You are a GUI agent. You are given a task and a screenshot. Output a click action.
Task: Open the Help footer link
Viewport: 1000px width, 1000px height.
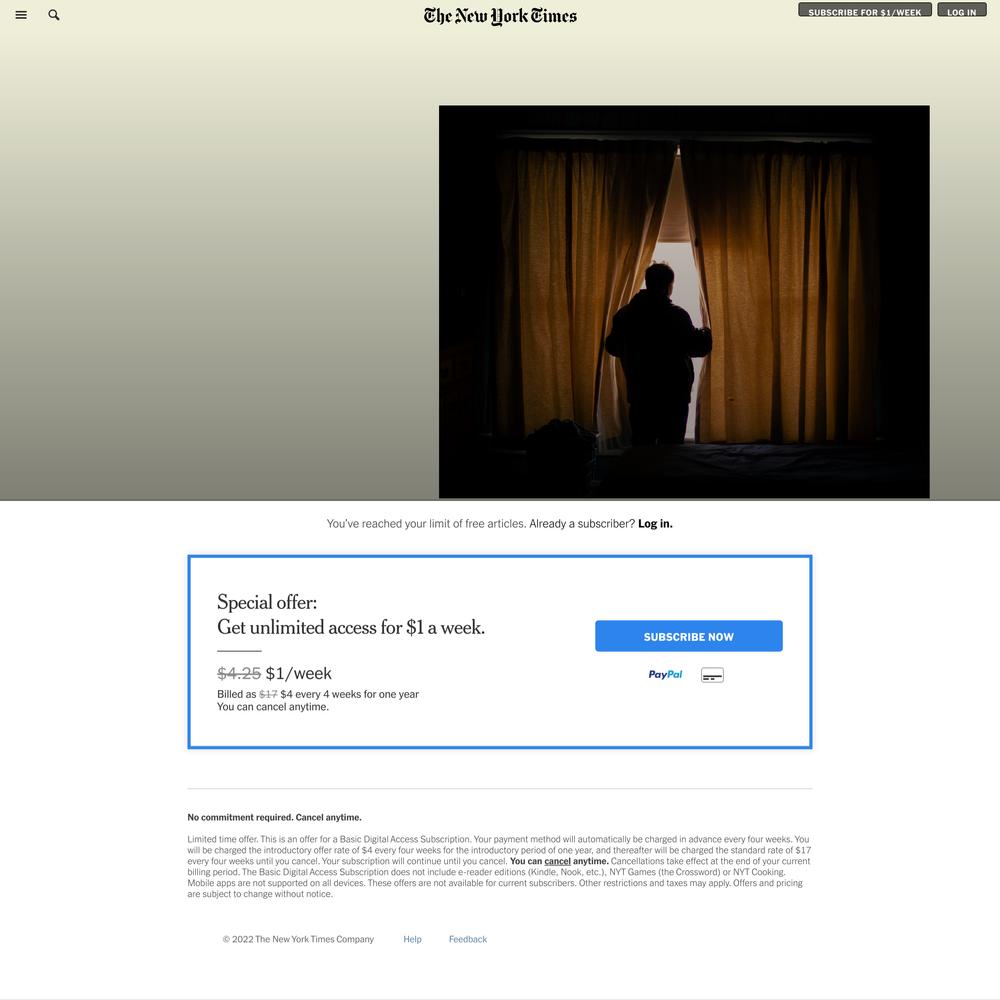click(x=412, y=939)
